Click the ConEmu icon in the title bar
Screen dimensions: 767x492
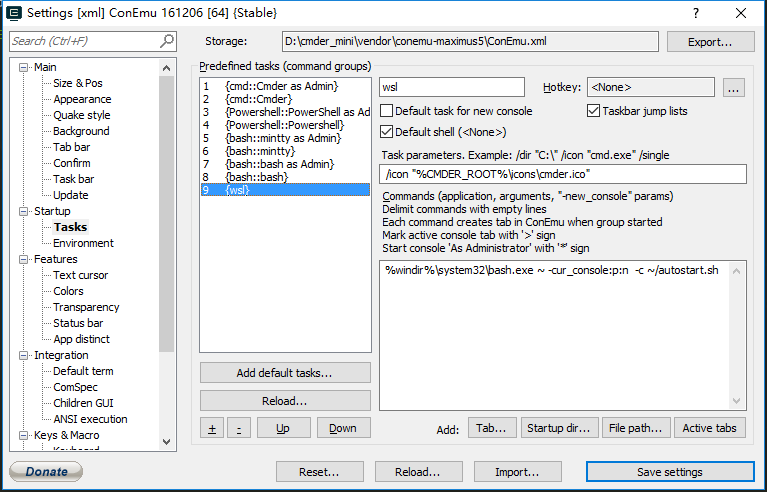coord(13,13)
